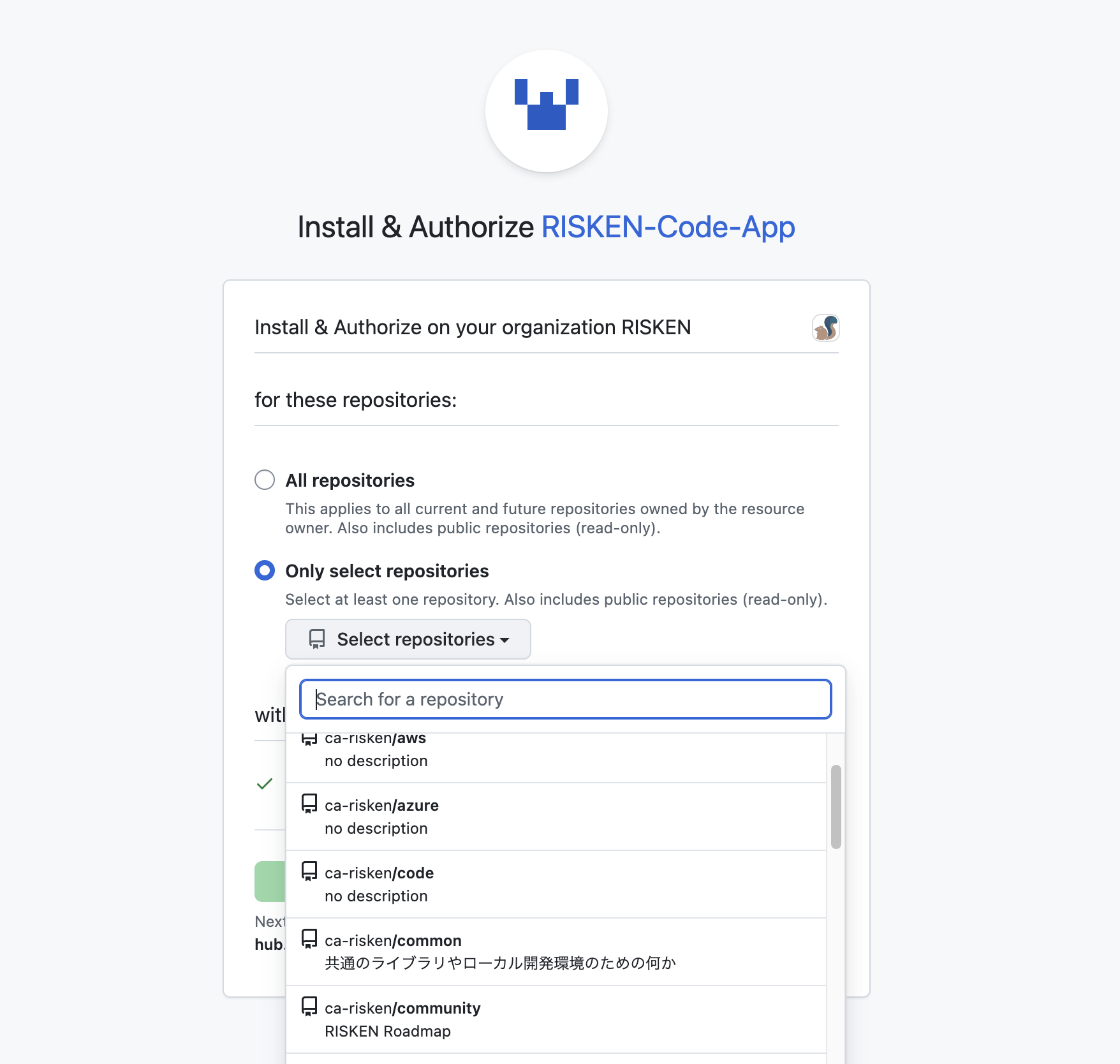Click the repository list scrollbar thumb
Viewport: 1120px width, 1064px height.
(x=836, y=807)
